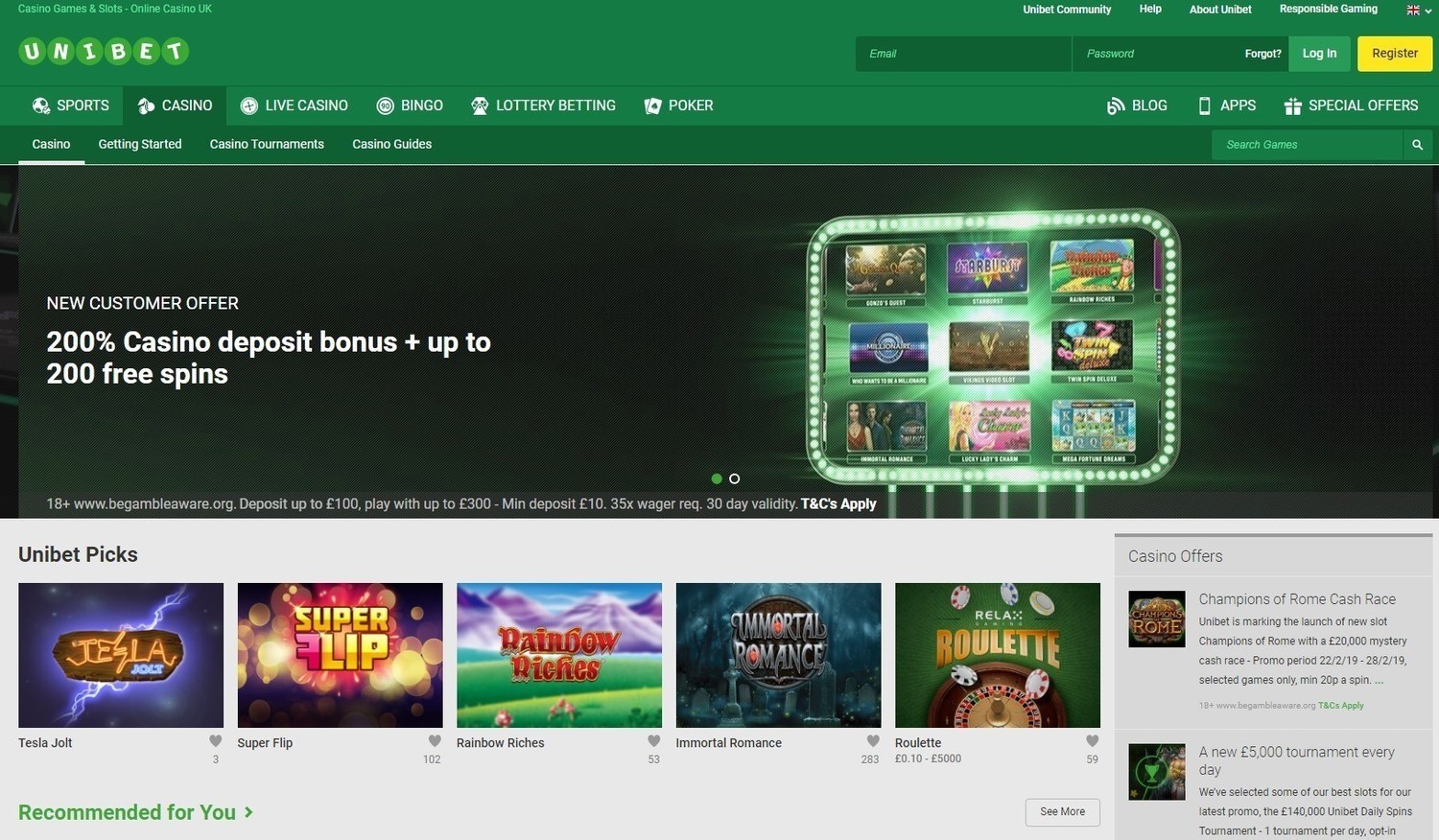
Task: Favorite Super Flip with heart icon
Action: 435,741
